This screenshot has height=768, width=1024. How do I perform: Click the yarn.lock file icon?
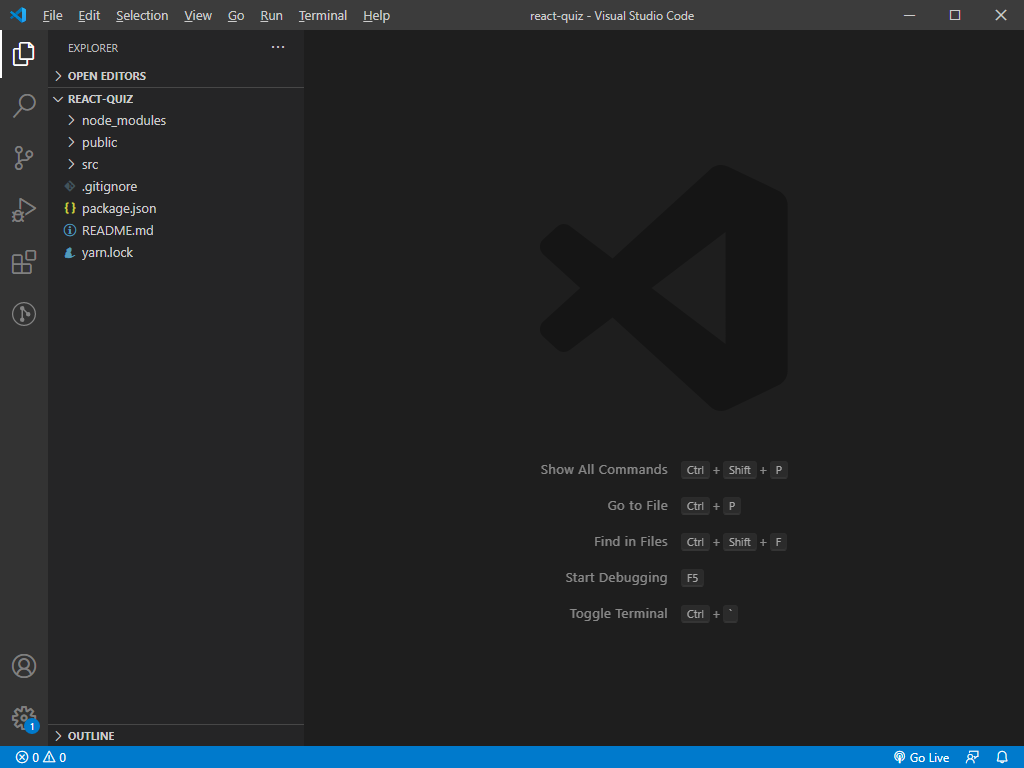(x=69, y=253)
